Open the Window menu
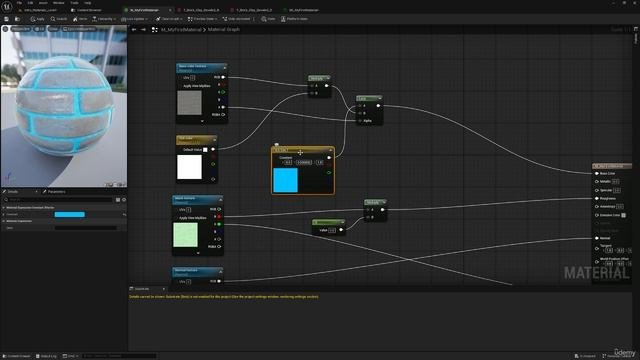The height and width of the screenshot is (360, 640). pyautogui.click(x=58, y=3)
